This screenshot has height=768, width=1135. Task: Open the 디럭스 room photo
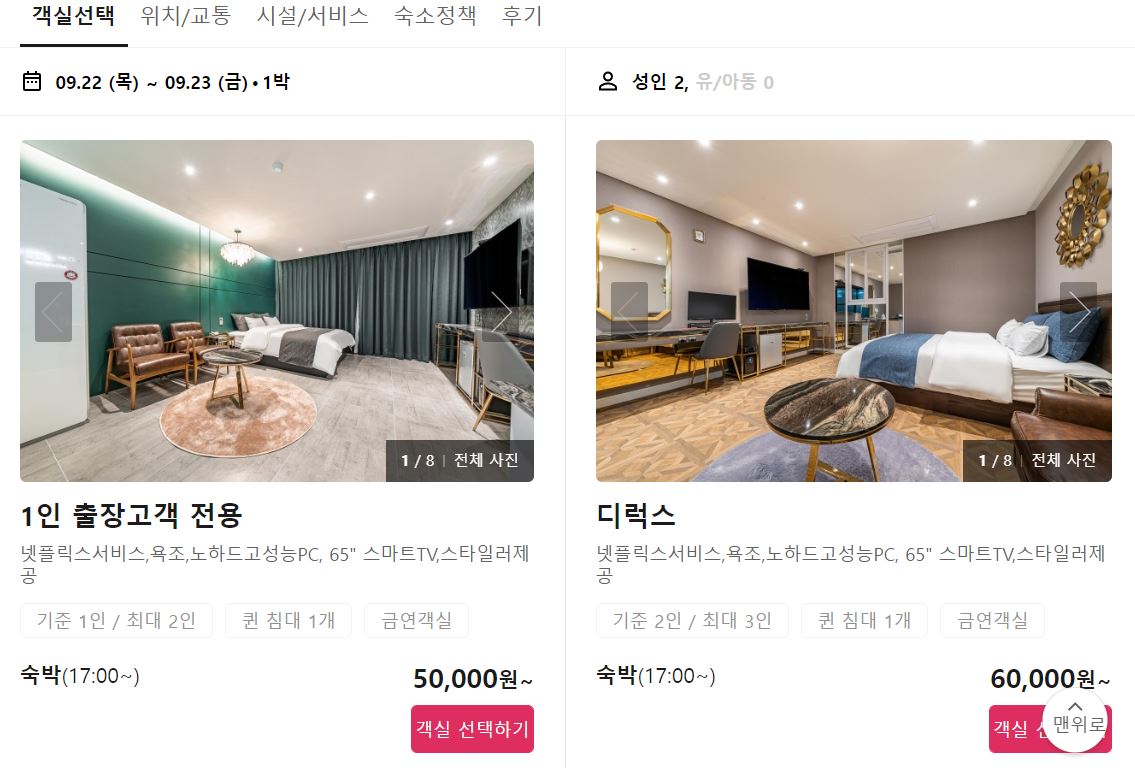point(853,311)
